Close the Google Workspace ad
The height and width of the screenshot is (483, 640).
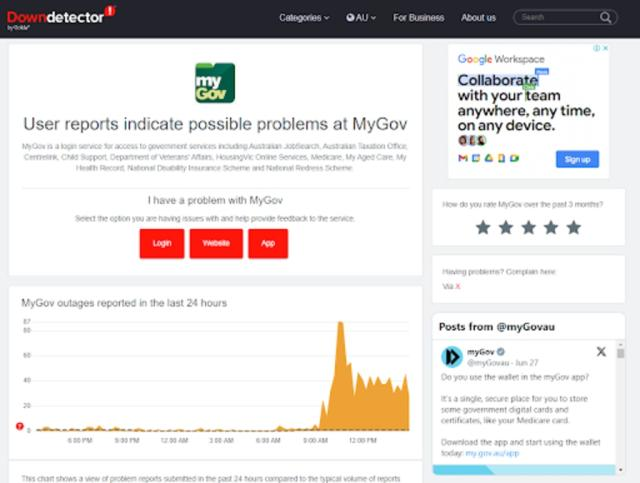(606, 48)
